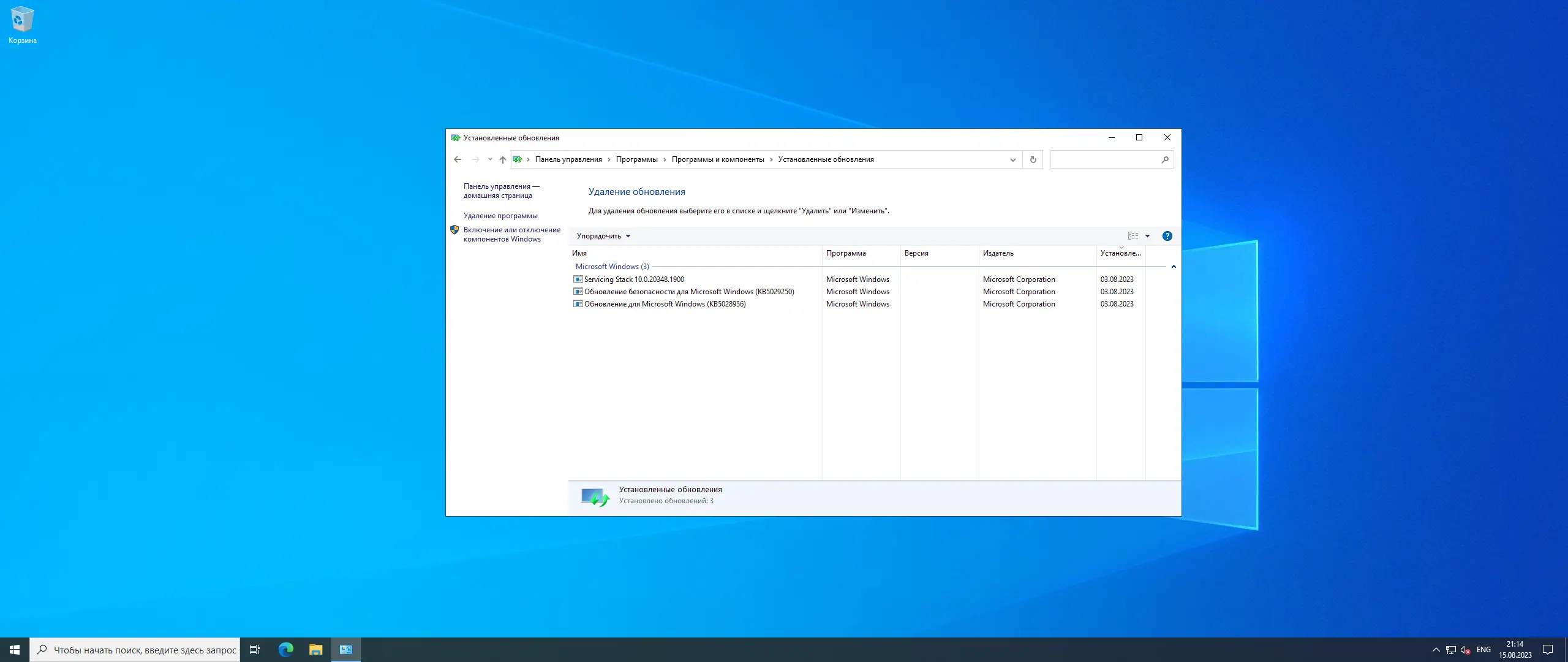Viewport: 1568px width, 662px height.
Task: Select the KB5029250 security update row
Action: pyautogui.click(x=688, y=292)
